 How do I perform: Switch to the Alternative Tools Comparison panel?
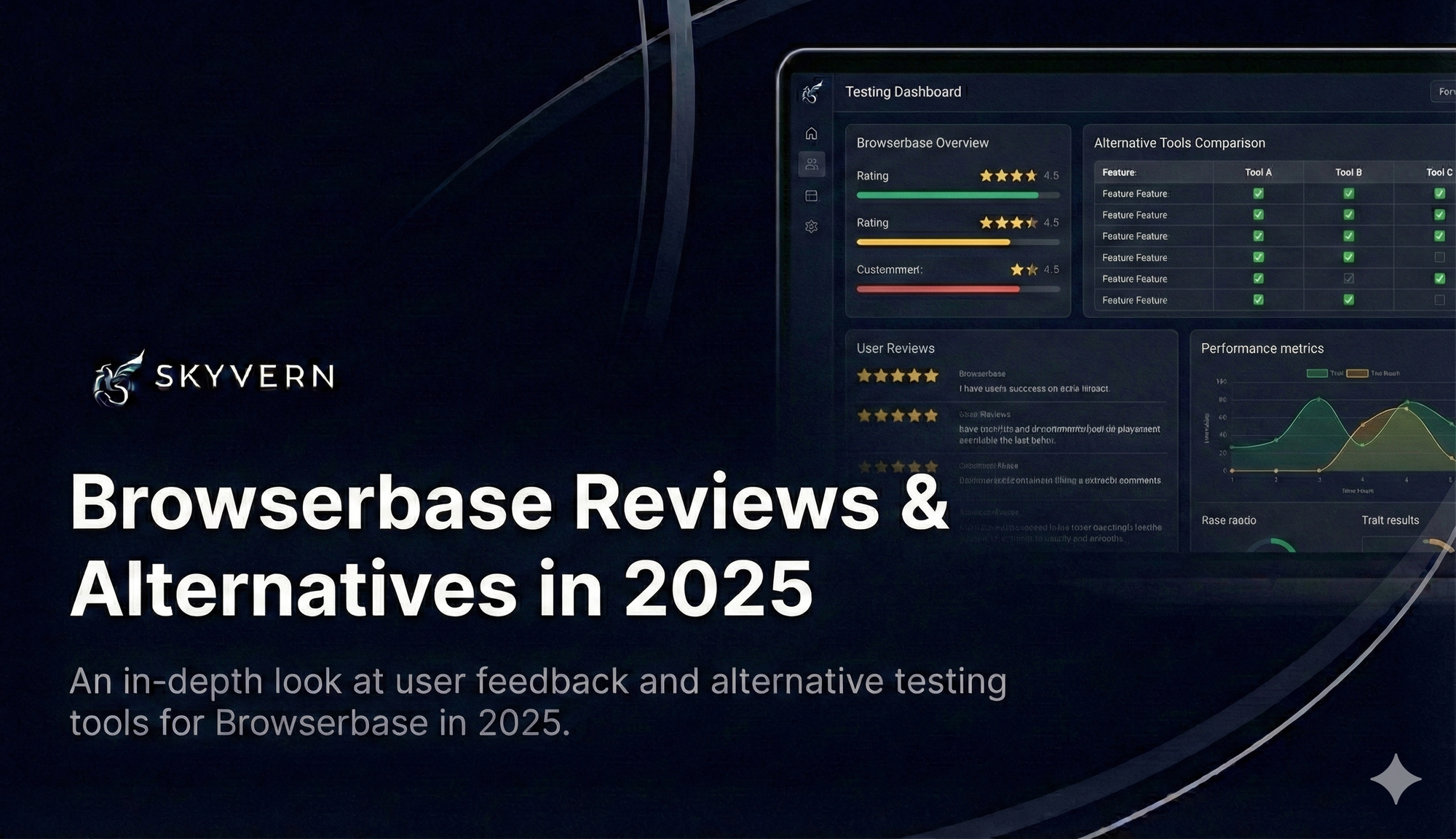[x=1179, y=143]
